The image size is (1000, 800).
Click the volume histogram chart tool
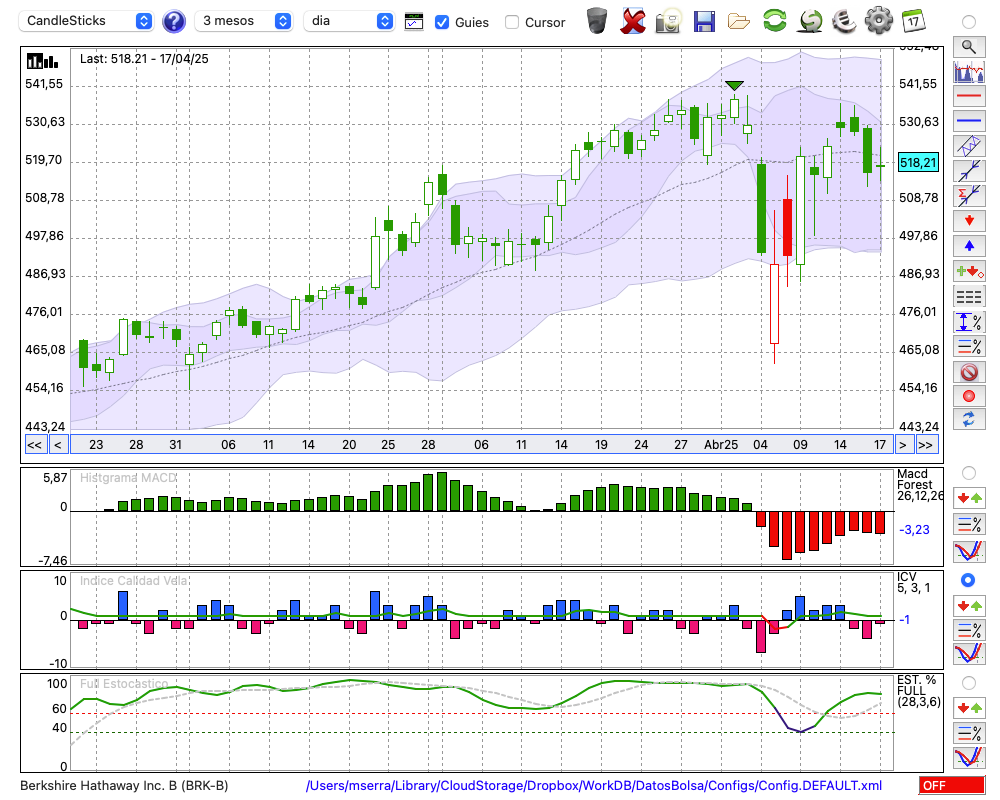click(969, 72)
